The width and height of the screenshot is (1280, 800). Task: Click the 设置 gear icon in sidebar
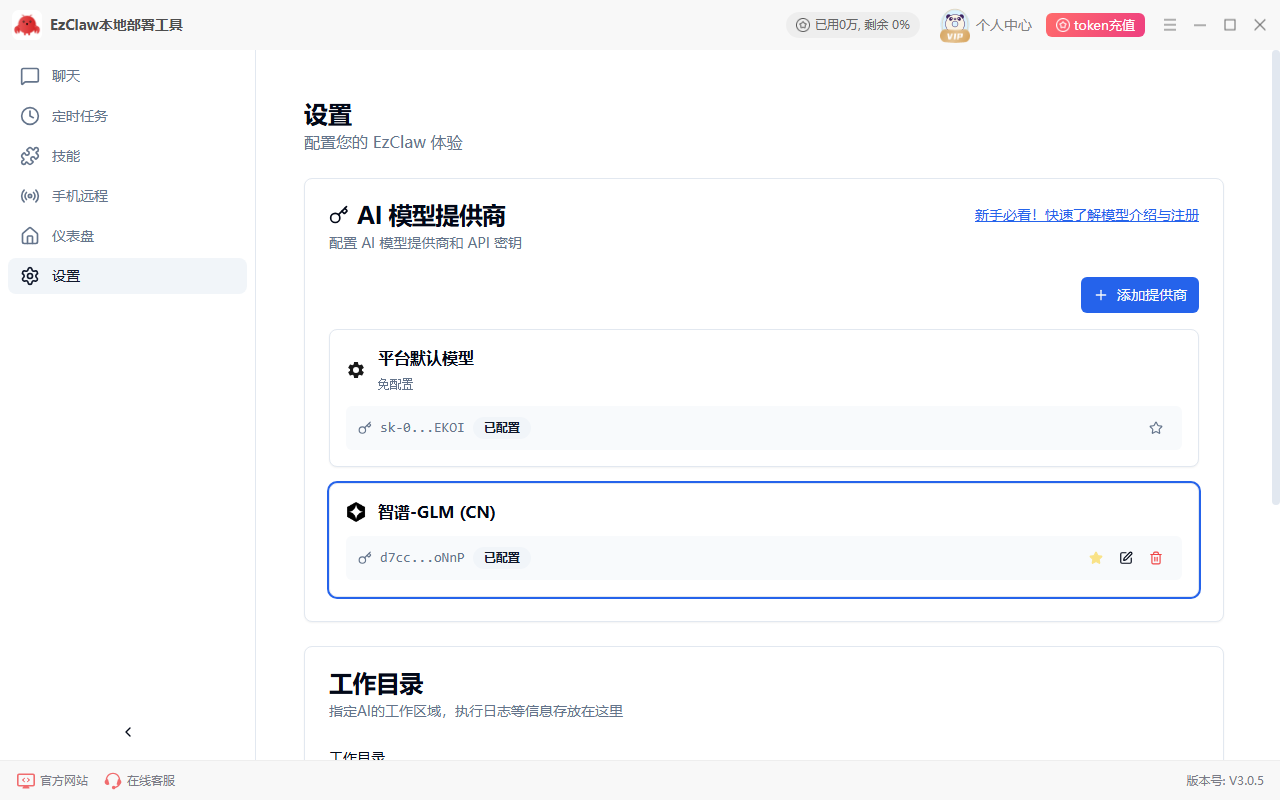[30, 276]
